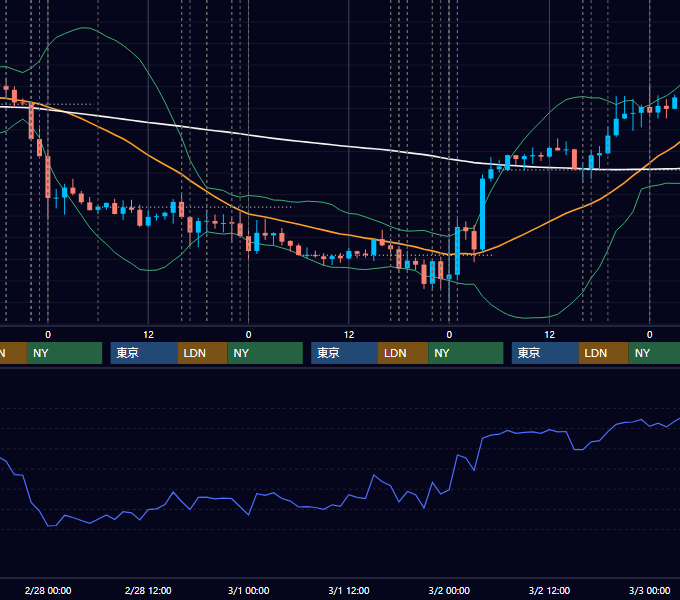
Task: Click the 2/28 00:00 date label
Action: pyautogui.click(x=48, y=590)
